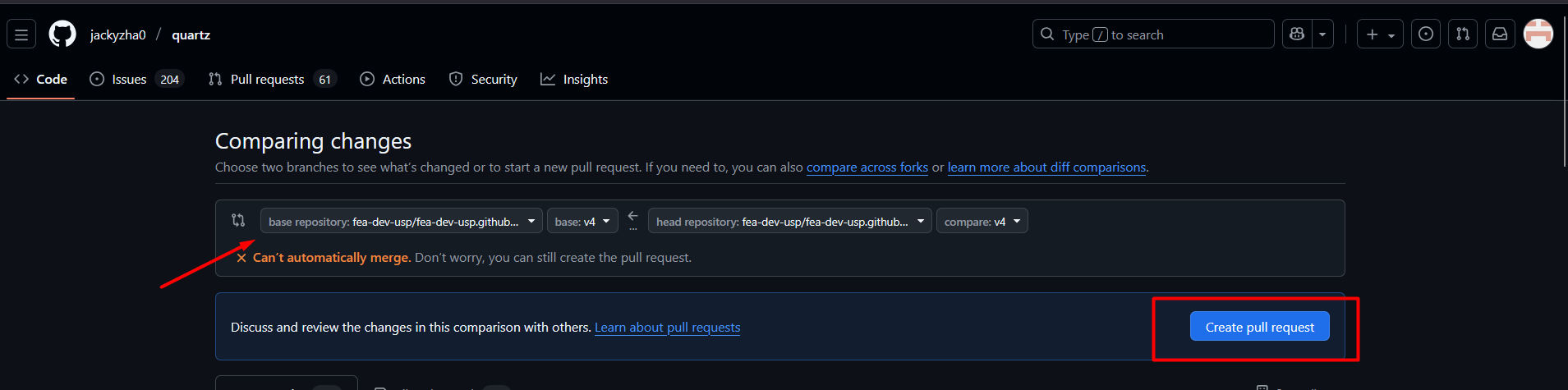Open the notifications inbox icon

tap(1500, 34)
